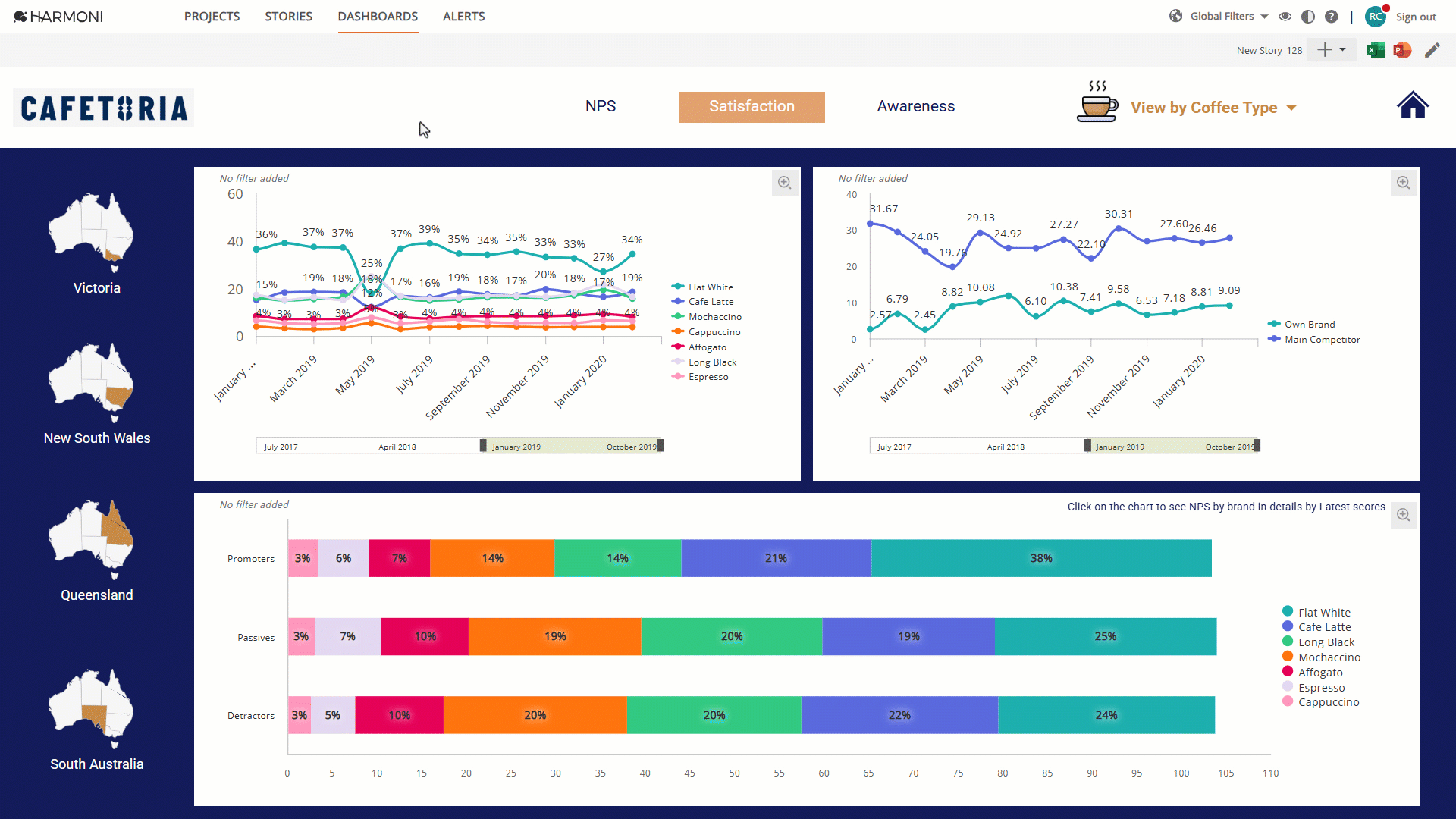Click the coffee cup icon

1097,102
